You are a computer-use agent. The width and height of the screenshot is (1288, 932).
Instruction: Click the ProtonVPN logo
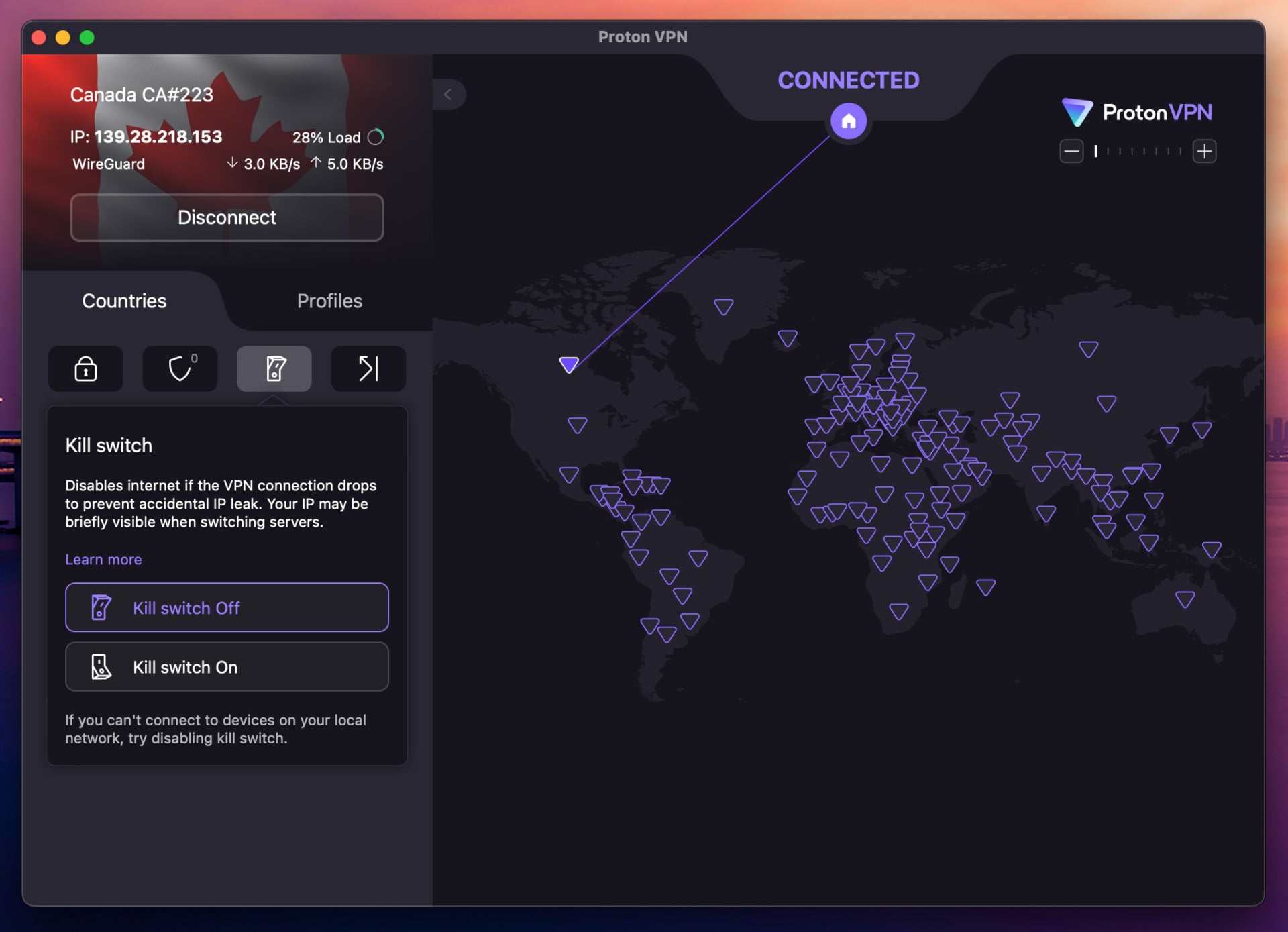click(1137, 112)
